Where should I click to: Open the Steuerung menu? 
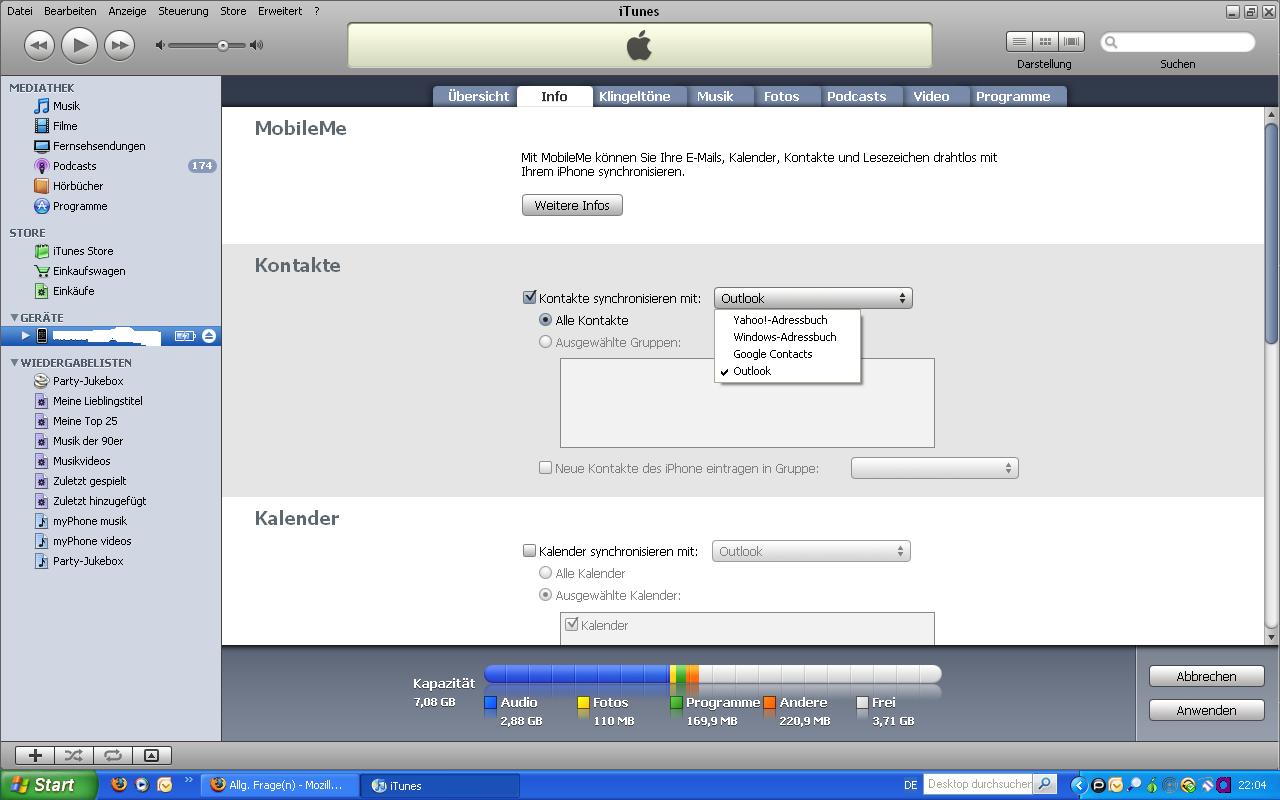point(184,11)
